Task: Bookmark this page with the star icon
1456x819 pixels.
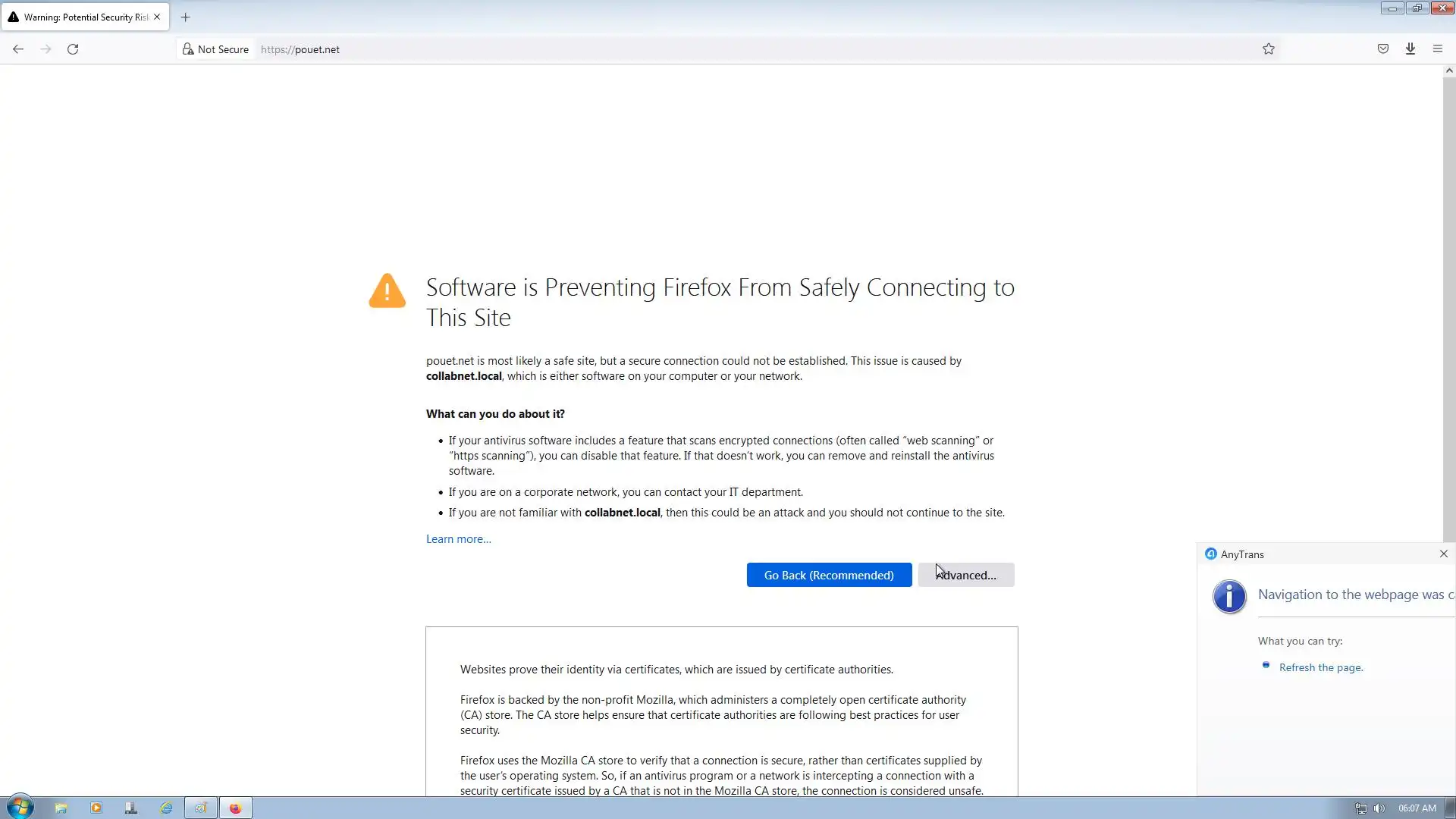Action: pos(1269,49)
